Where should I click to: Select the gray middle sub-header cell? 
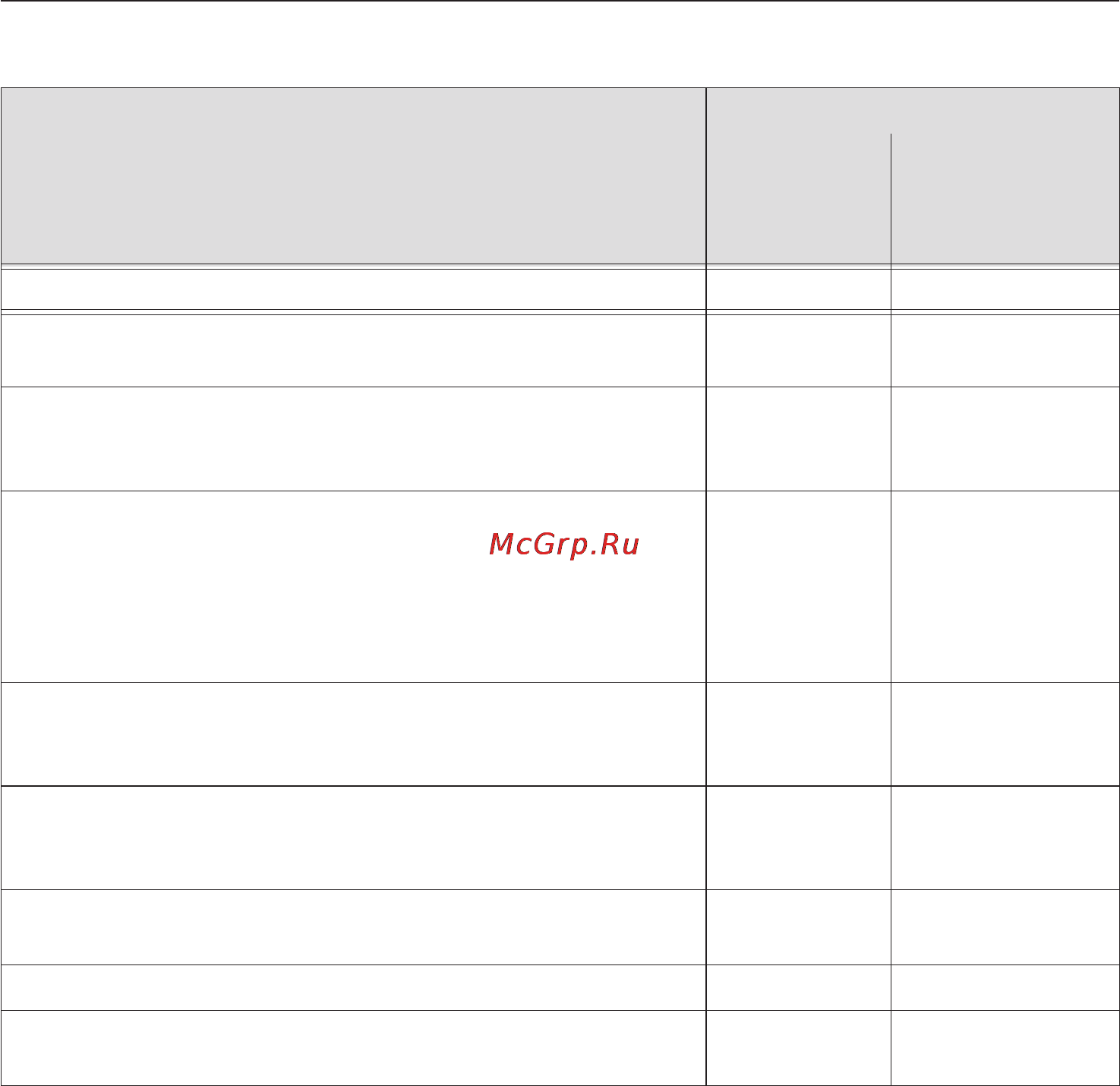click(x=798, y=199)
